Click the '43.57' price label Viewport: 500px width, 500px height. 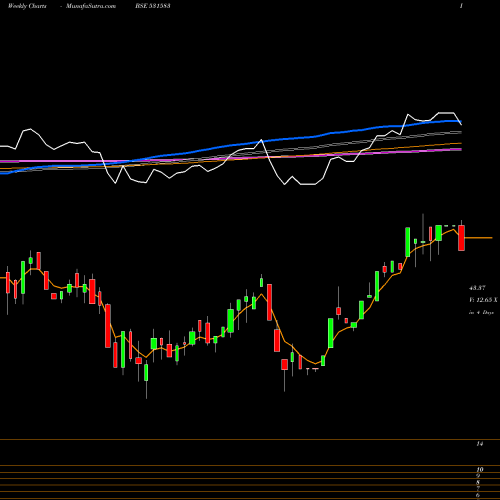tap(477, 287)
